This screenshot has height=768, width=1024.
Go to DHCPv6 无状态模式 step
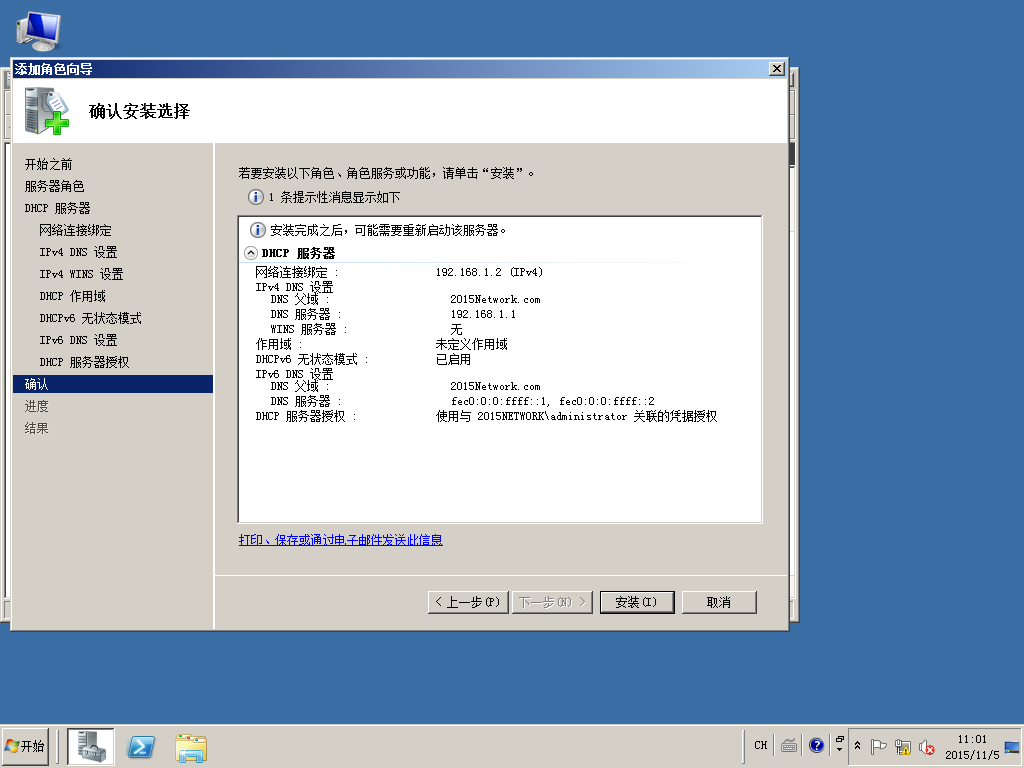[x=90, y=318]
